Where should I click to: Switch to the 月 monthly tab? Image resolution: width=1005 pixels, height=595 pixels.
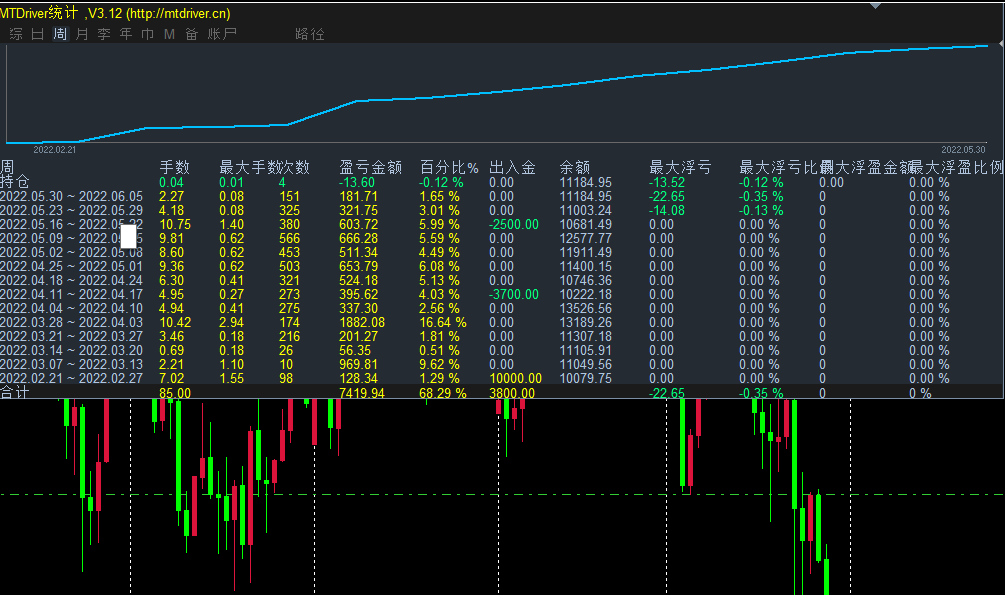(82, 34)
